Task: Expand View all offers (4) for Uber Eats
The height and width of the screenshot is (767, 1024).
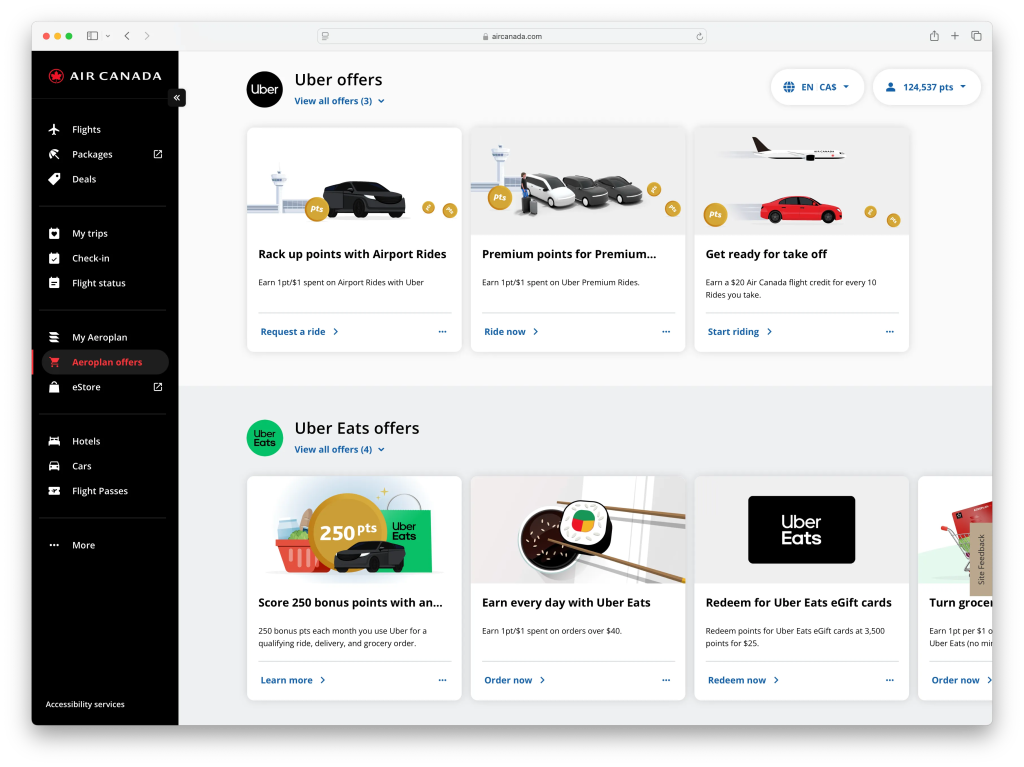Action: pyautogui.click(x=339, y=450)
